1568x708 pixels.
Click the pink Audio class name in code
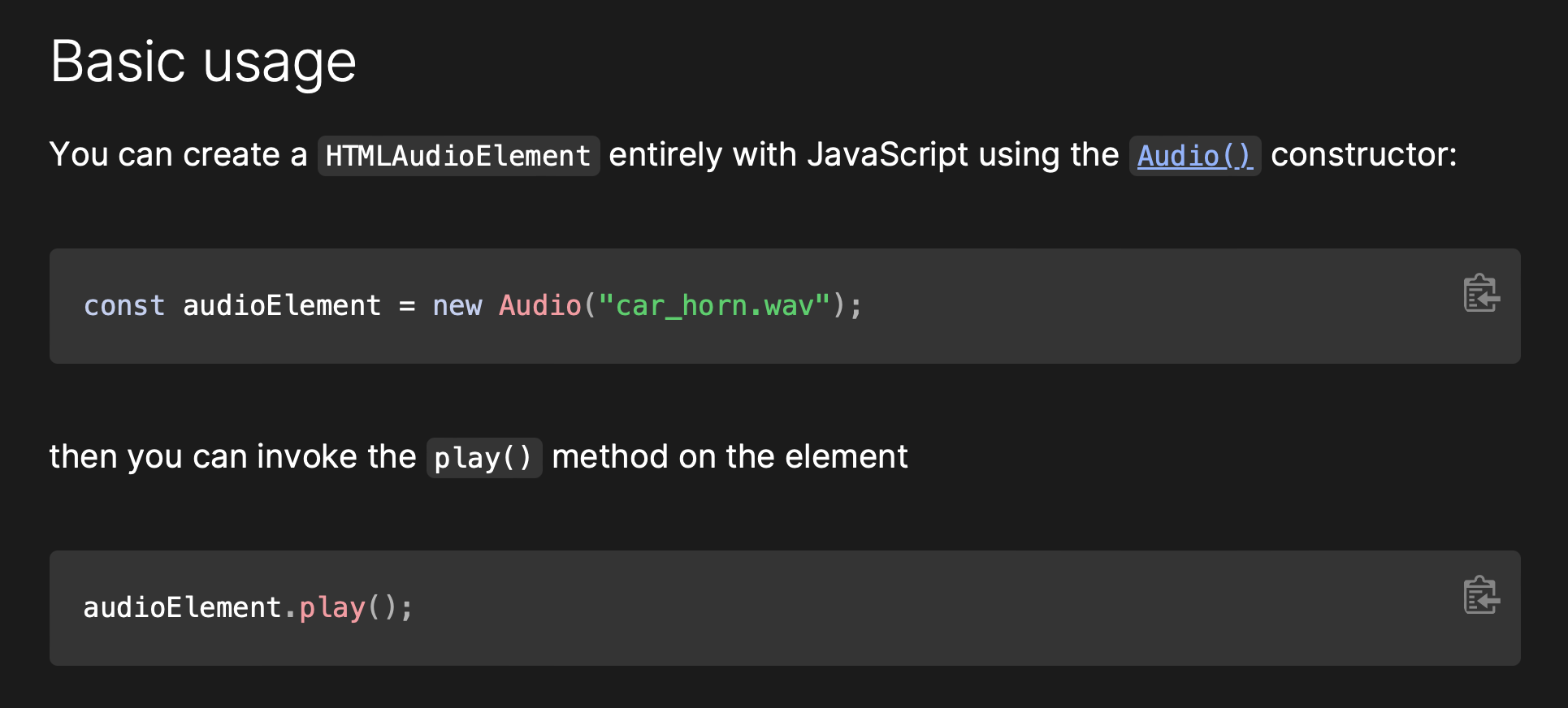tap(539, 306)
